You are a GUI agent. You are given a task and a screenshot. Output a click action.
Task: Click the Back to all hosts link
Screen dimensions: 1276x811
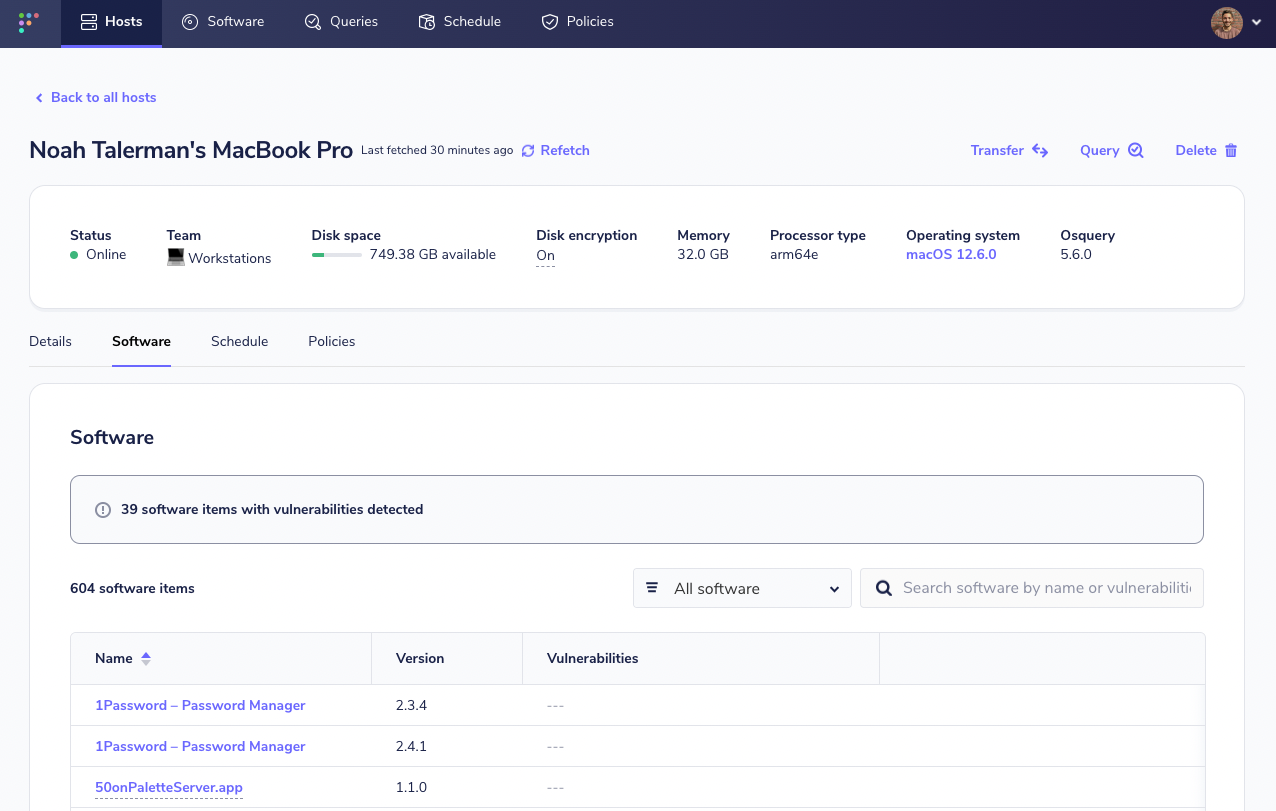95,97
